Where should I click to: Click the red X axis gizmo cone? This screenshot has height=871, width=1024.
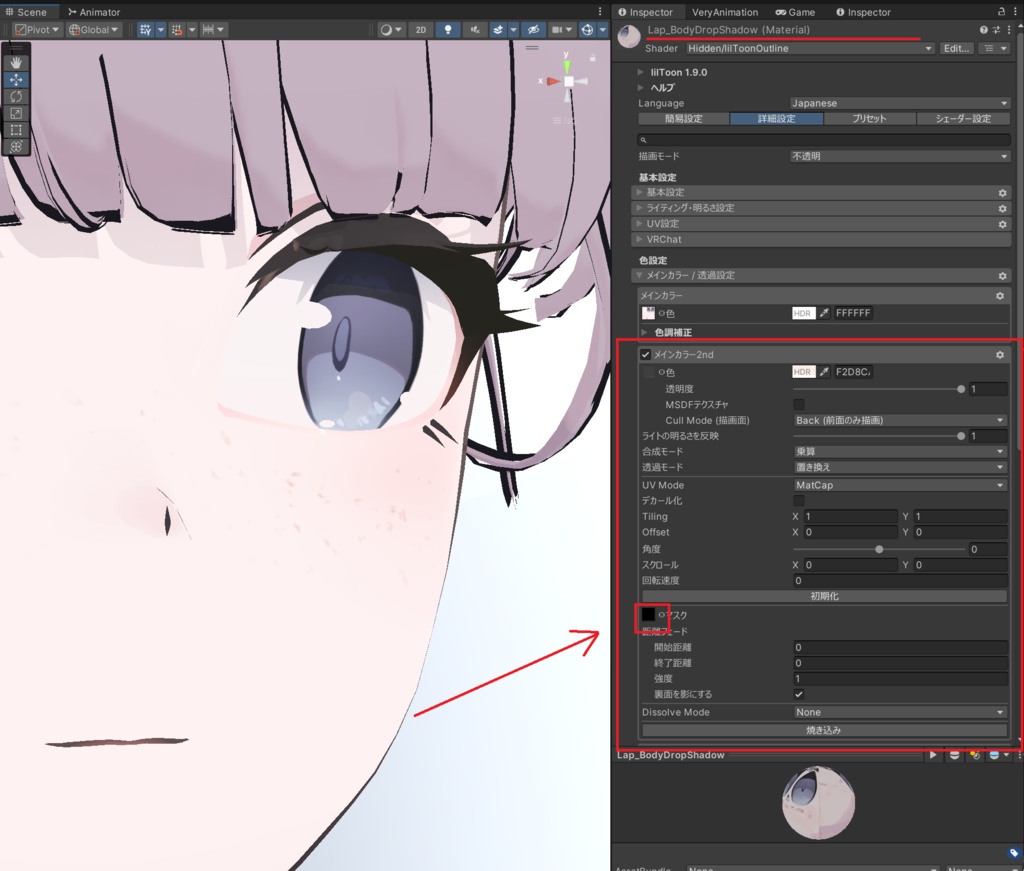click(553, 82)
